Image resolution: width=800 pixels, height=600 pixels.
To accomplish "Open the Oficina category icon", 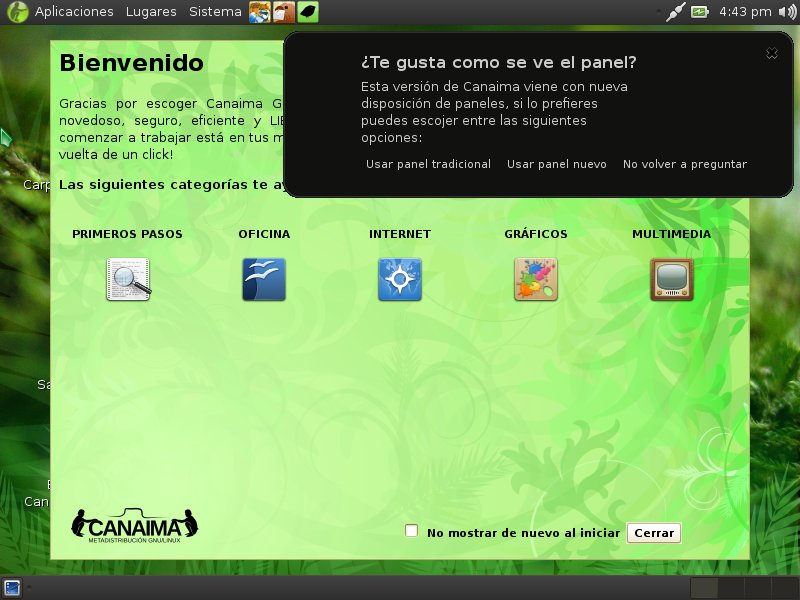I will [264, 279].
